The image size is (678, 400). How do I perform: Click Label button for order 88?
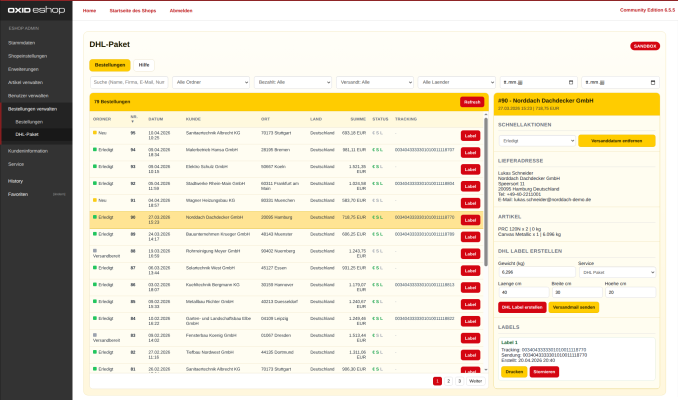[470, 254]
